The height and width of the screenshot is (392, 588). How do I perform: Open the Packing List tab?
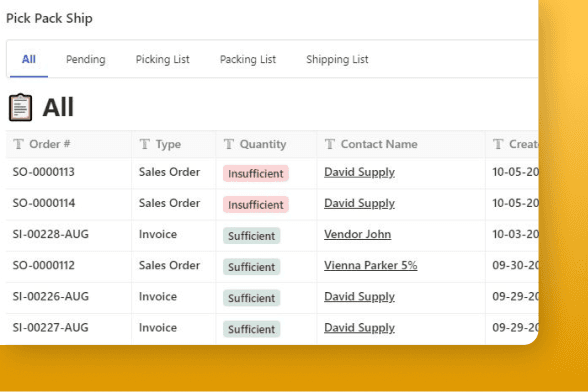pyautogui.click(x=248, y=59)
